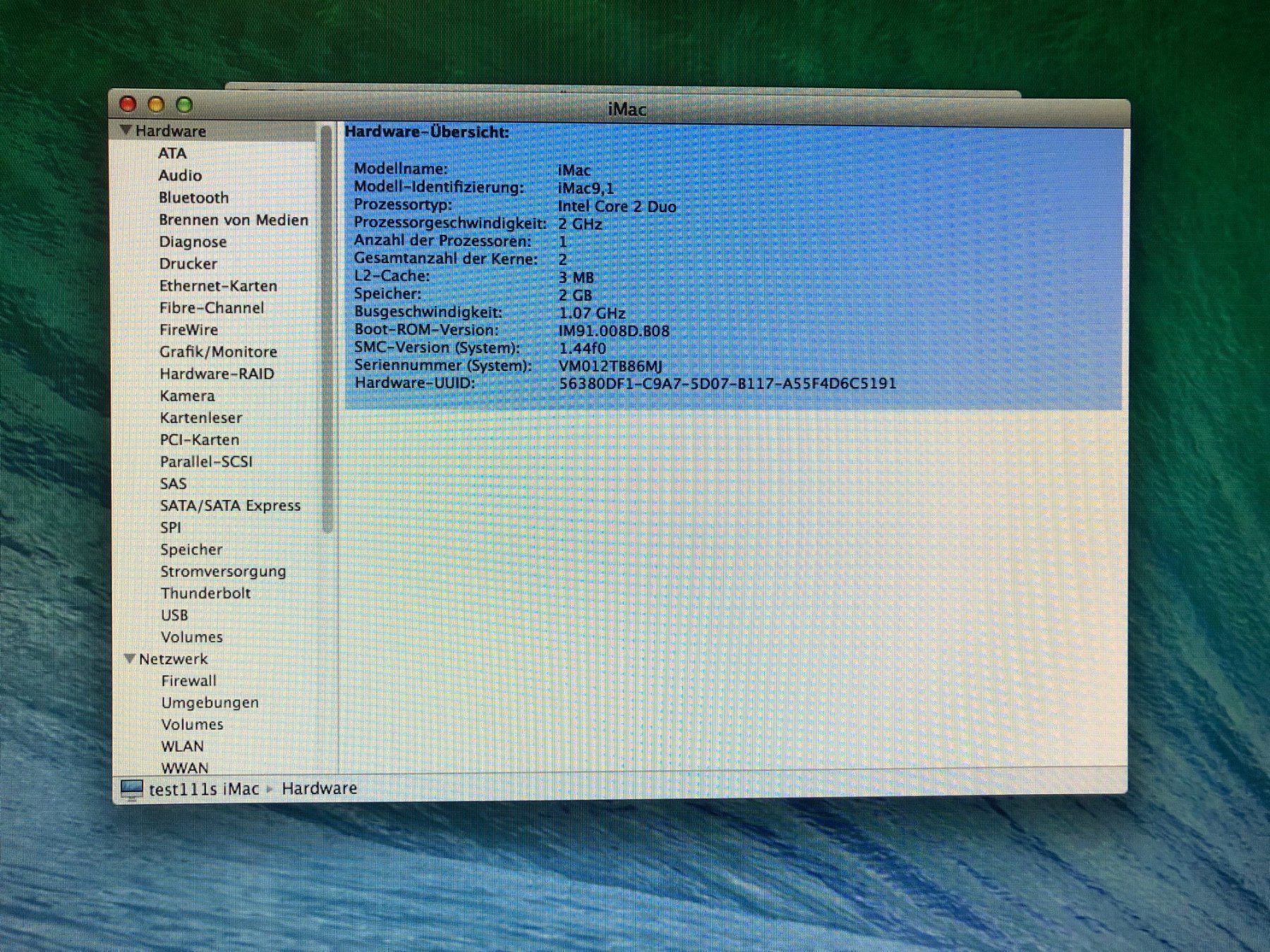Close the iMac window with red button
Screen dimensions: 1270x952
tap(128, 104)
